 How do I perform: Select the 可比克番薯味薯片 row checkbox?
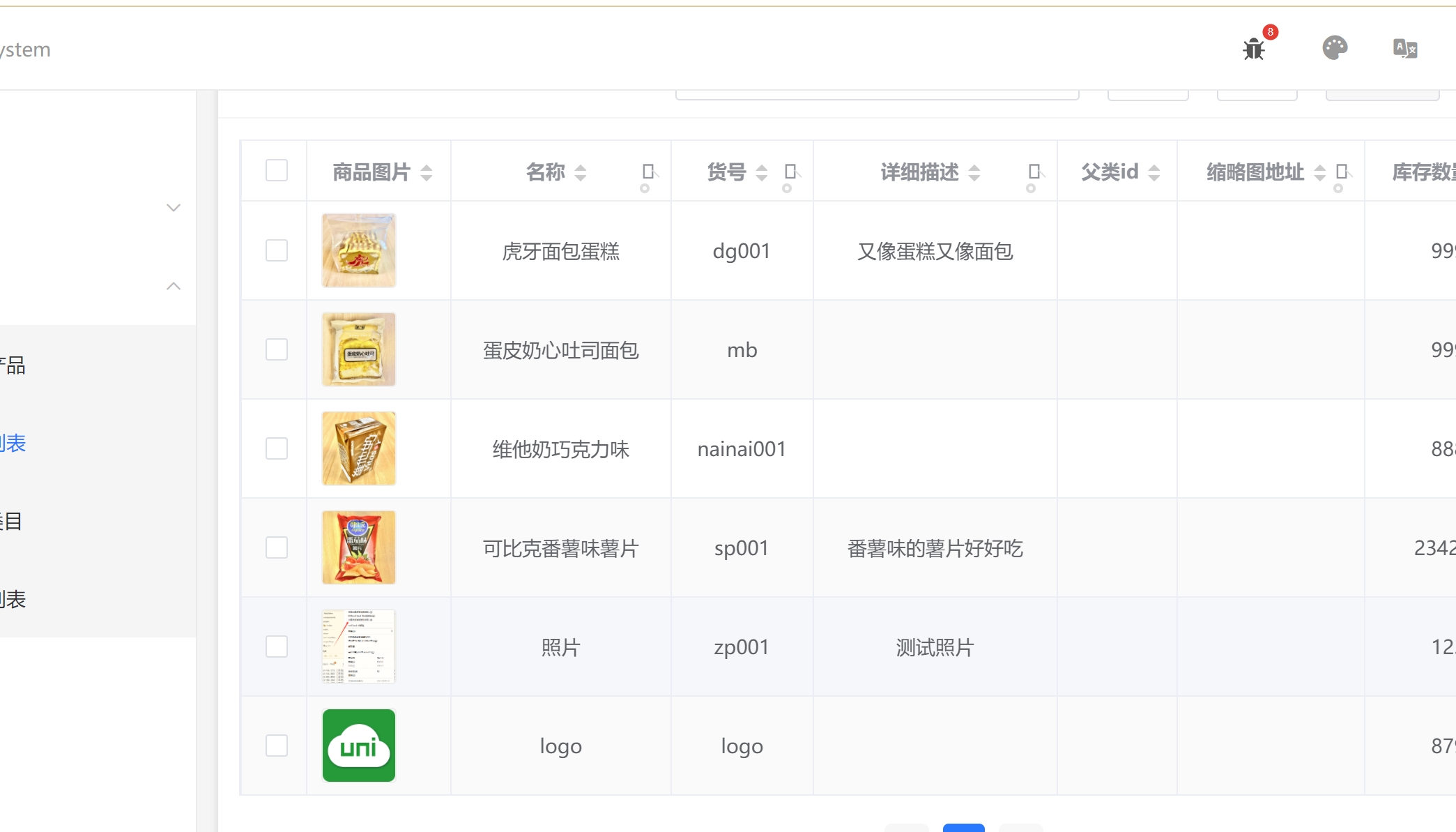pos(277,547)
